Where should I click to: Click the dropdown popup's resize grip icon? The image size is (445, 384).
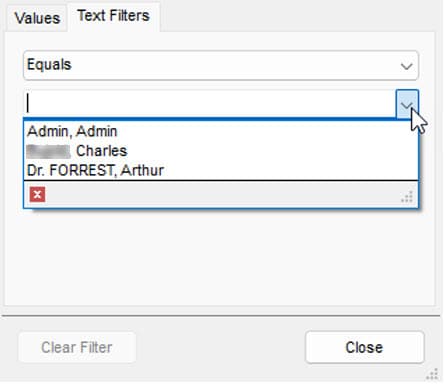(x=407, y=197)
